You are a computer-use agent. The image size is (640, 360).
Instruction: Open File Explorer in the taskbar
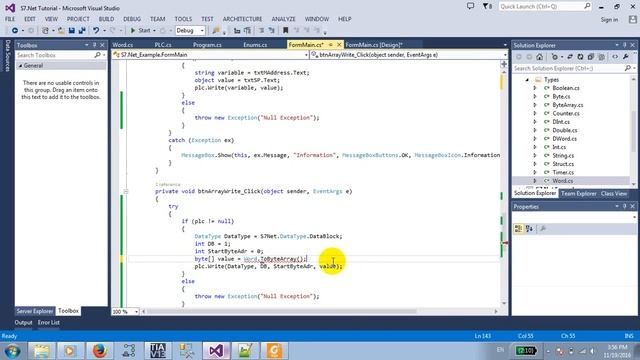(x=41, y=351)
